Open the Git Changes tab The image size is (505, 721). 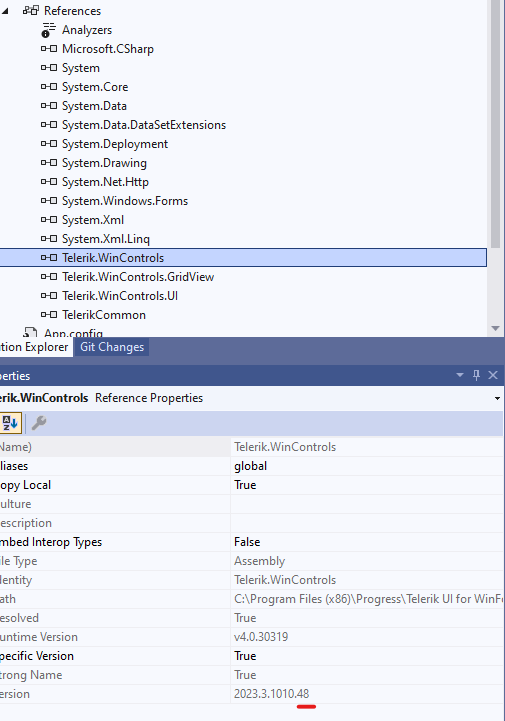(x=112, y=347)
